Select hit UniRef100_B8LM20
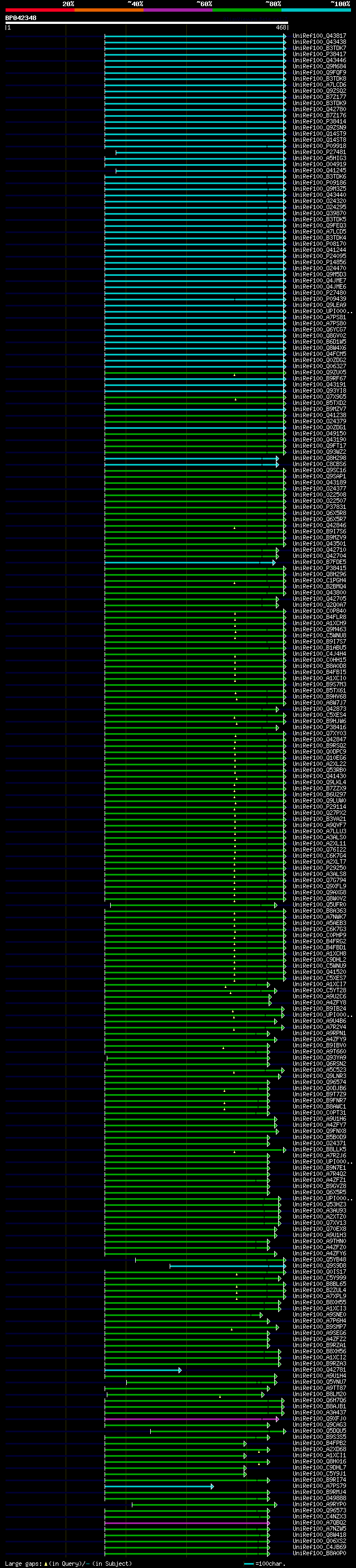This screenshot has height=1568, width=356. (x=319, y=1394)
